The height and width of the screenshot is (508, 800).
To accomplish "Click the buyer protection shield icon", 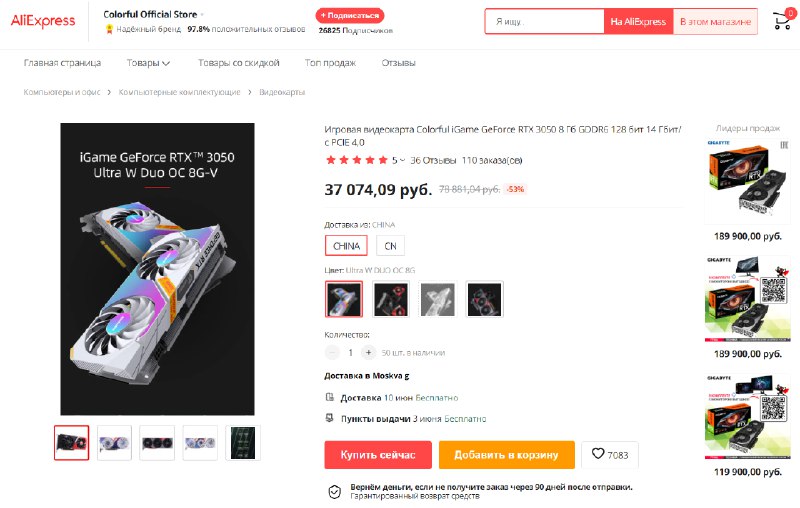I will tap(334, 492).
